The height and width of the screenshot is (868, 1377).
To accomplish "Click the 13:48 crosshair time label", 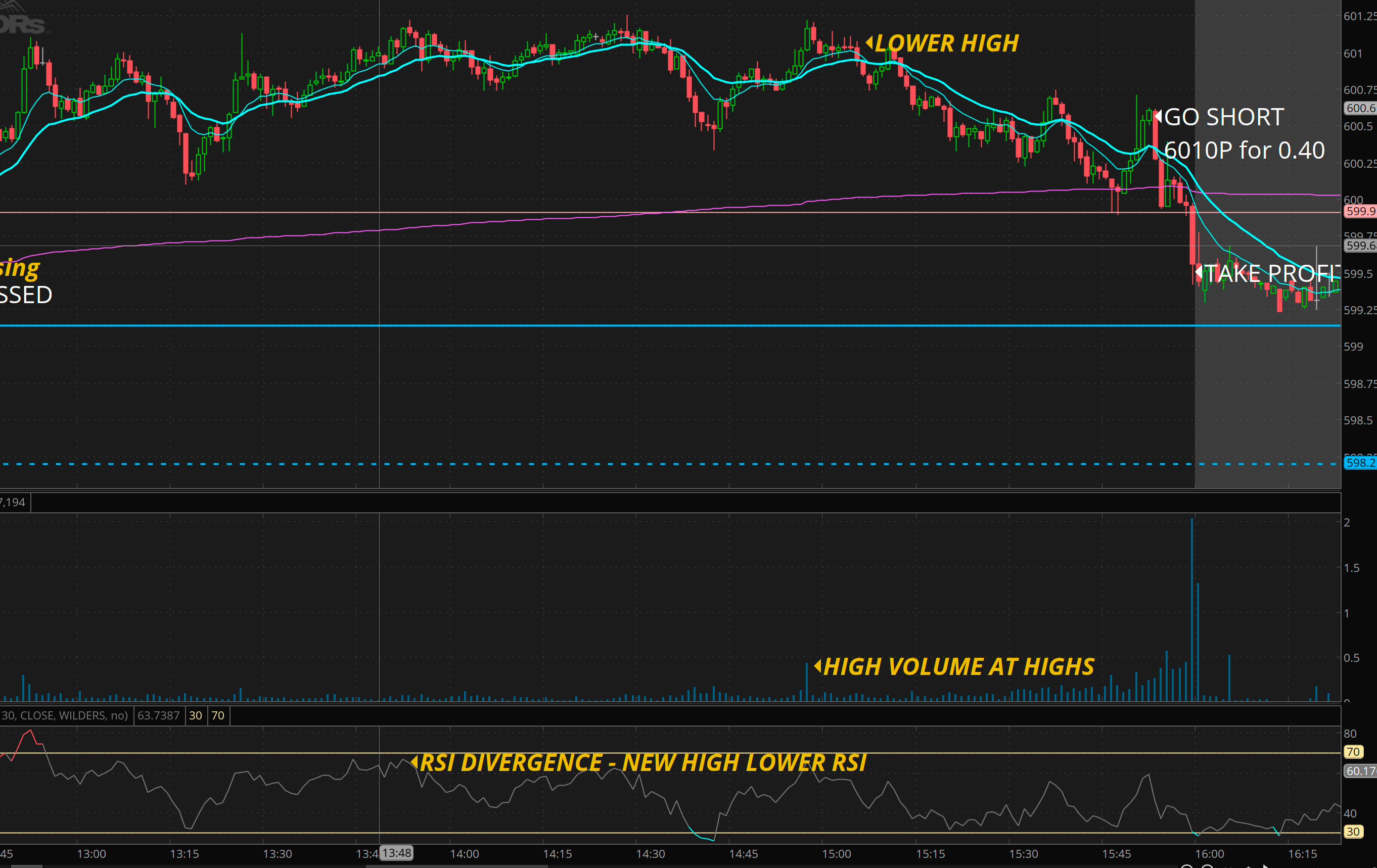I will [397, 853].
